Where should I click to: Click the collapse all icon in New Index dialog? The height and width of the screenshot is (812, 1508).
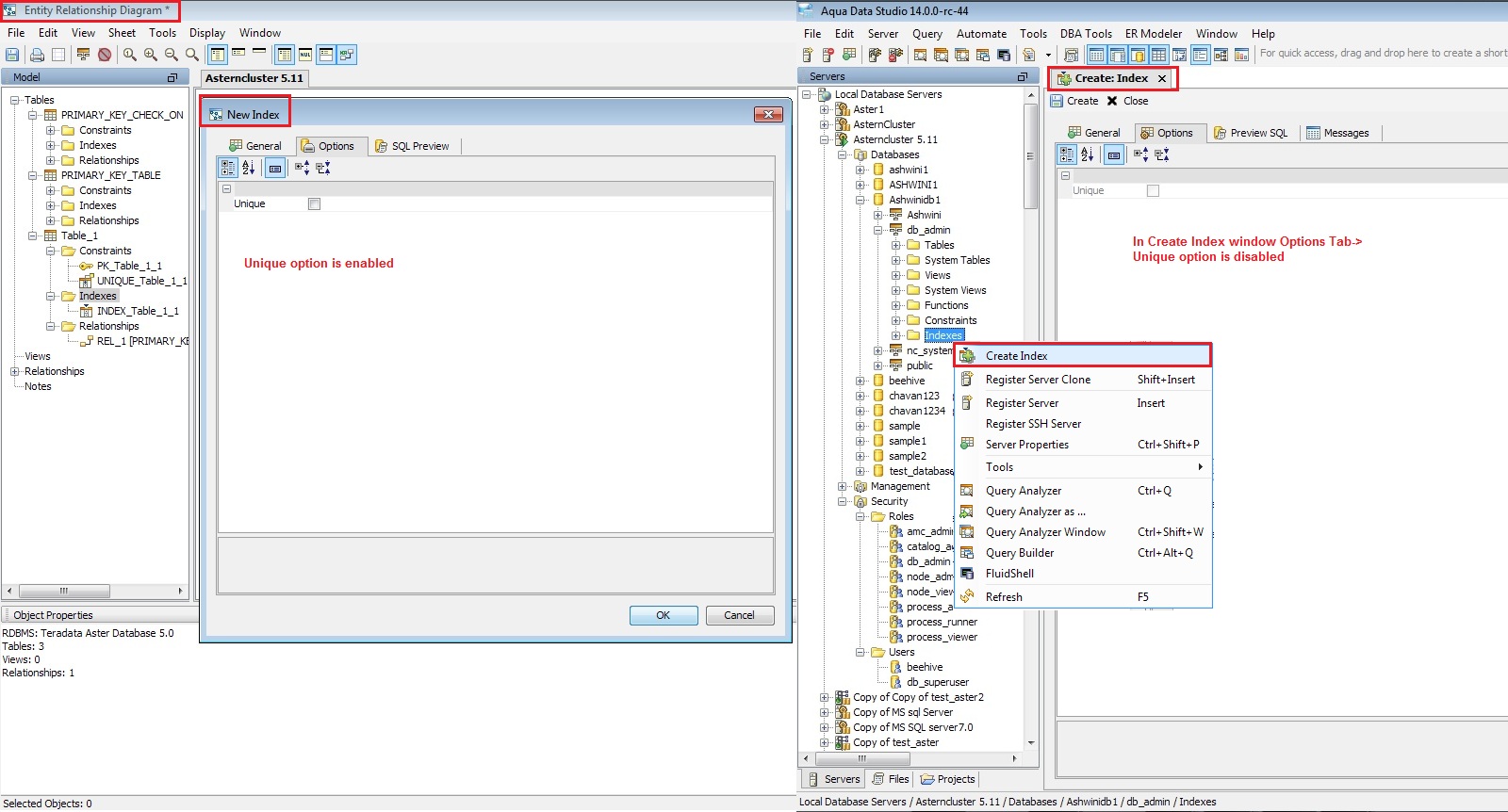coord(323,168)
